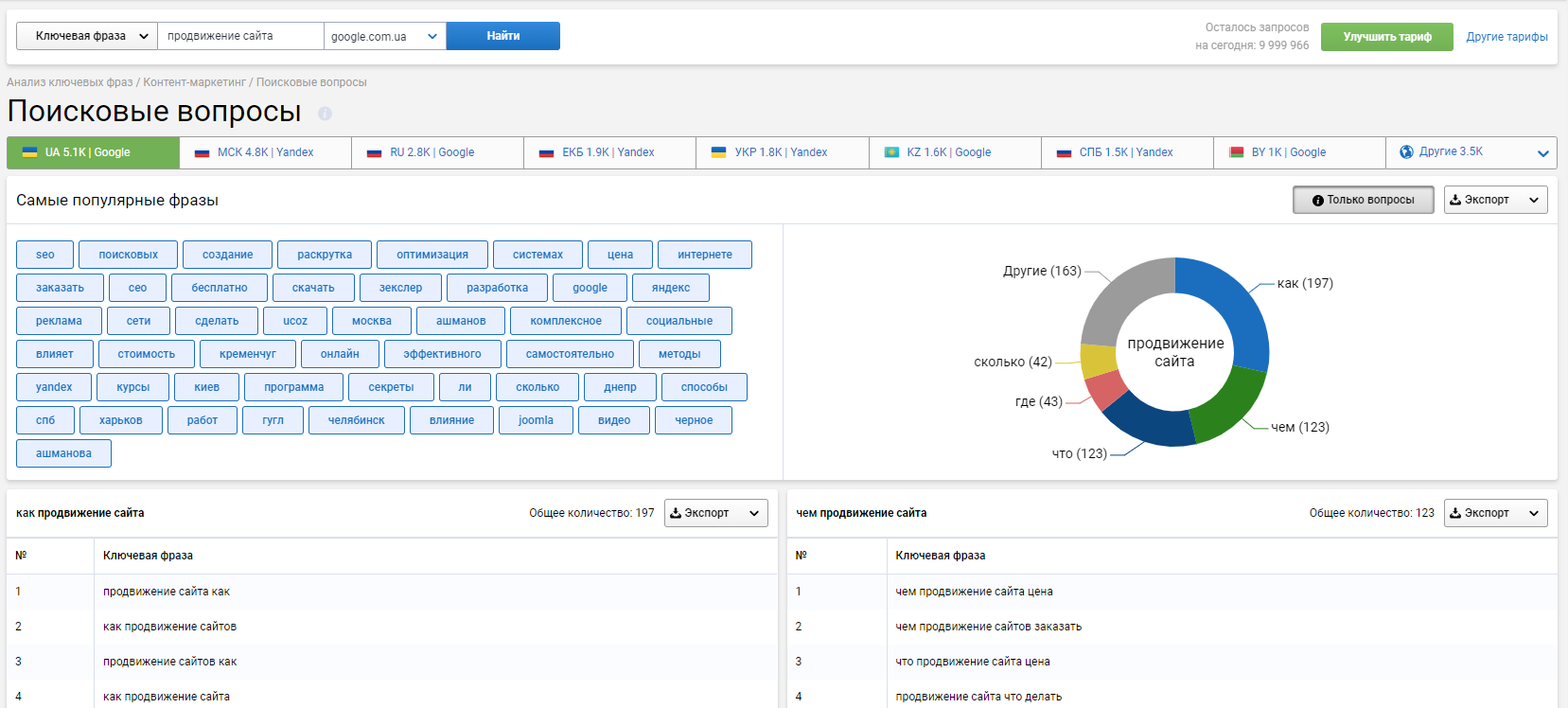Click row продвижение сайтов как
This screenshot has width=1568, height=708.
(392, 662)
